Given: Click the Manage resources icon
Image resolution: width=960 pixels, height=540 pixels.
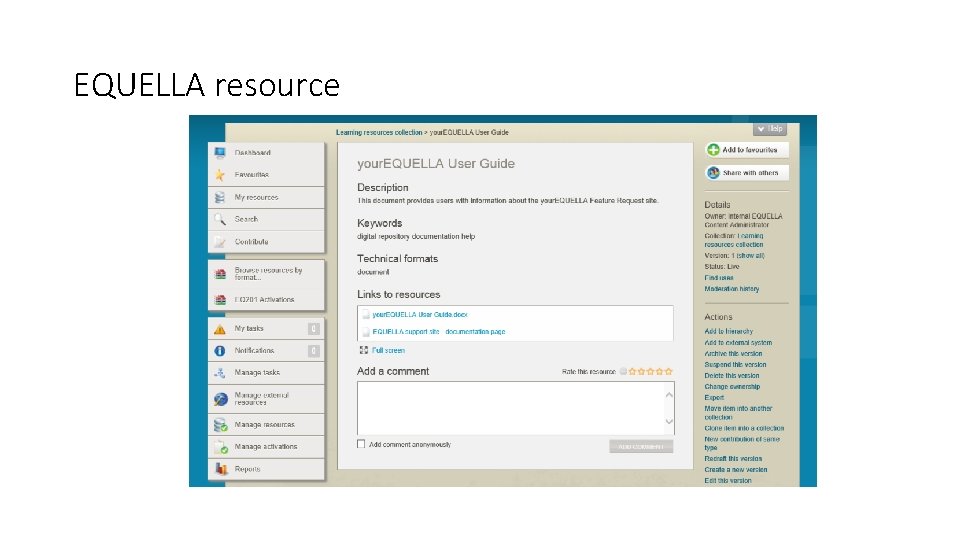Looking at the screenshot, I should click(x=220, y=424).
